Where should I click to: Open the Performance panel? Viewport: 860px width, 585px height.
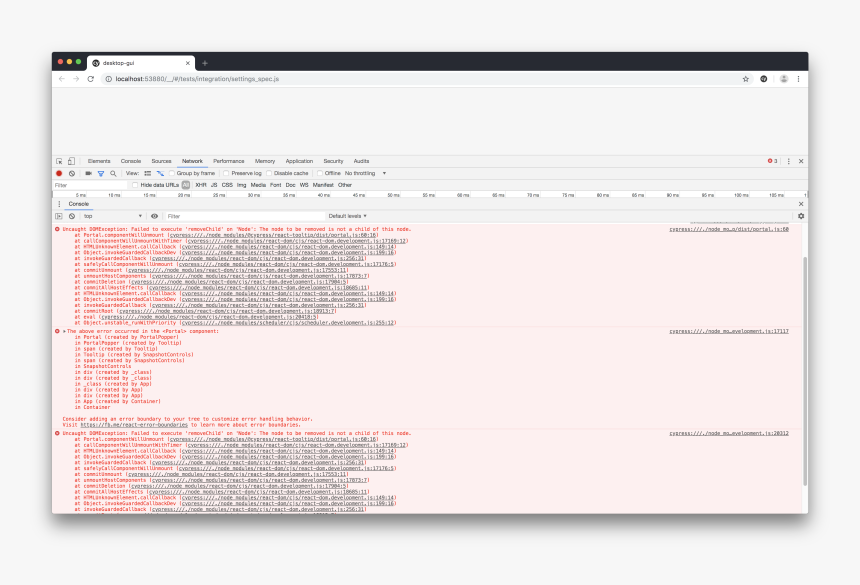pyautogui.click(x=228, y=161)
